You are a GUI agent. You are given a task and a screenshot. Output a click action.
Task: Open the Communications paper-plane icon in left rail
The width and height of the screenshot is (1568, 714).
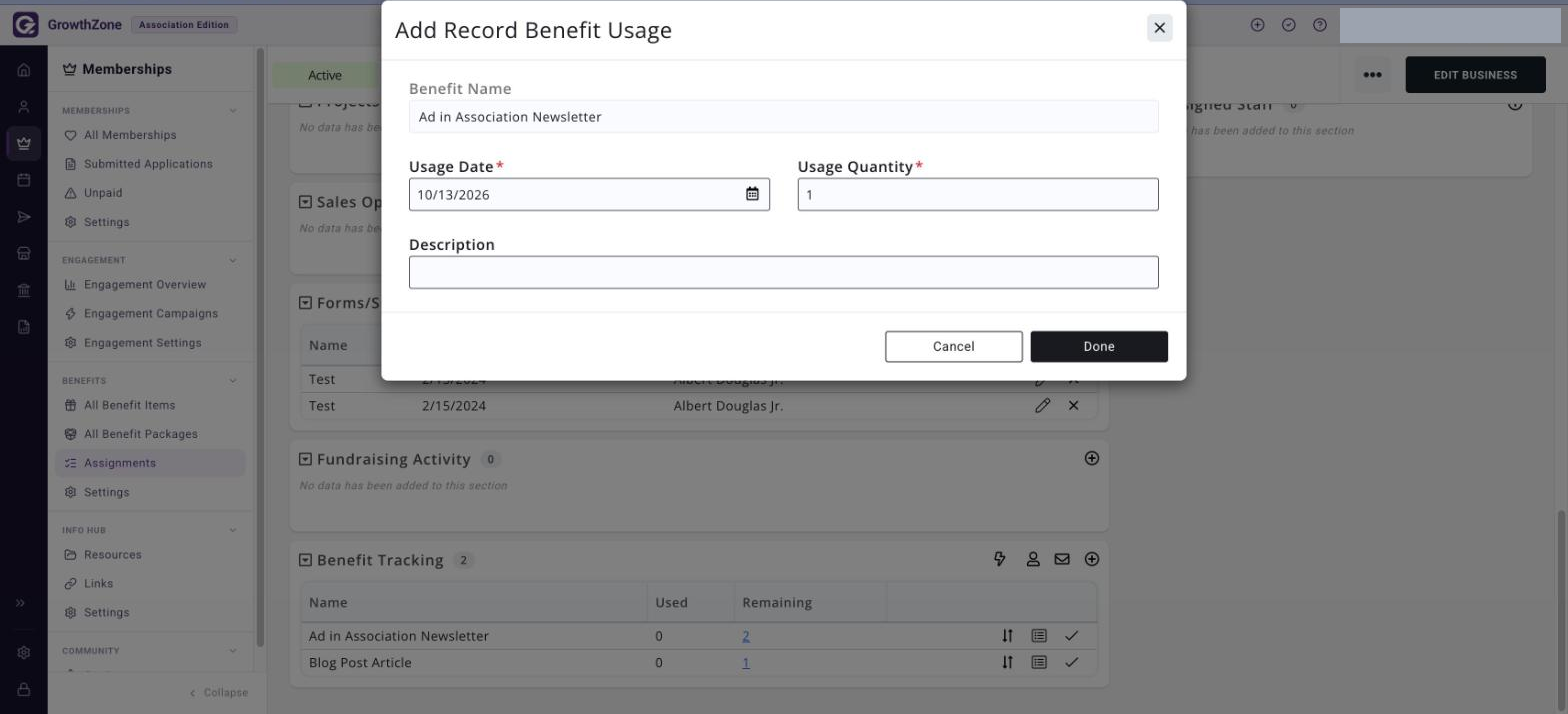click(24, 217)
